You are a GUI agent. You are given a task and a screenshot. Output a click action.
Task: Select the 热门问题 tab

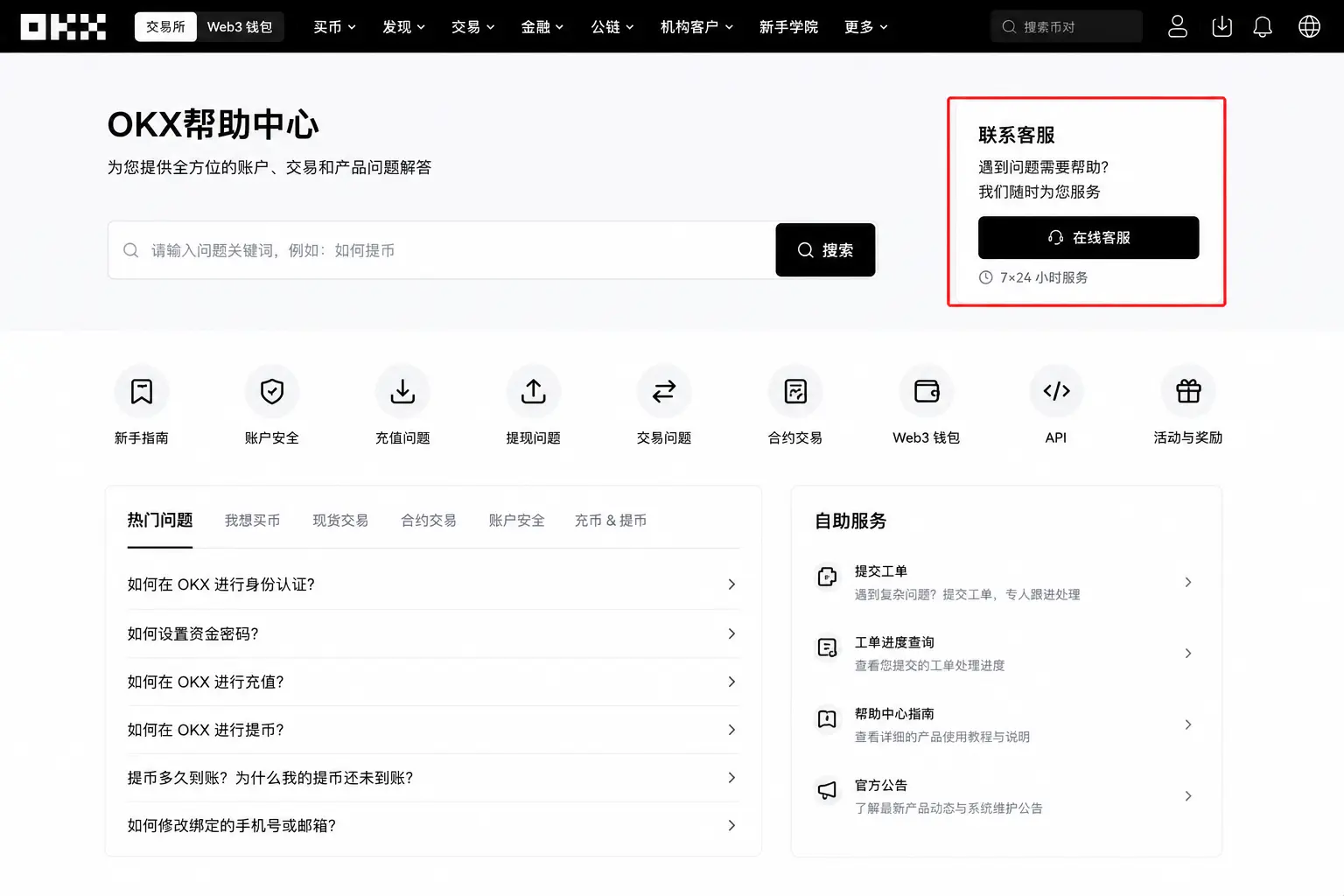click(x=159, y=521)
